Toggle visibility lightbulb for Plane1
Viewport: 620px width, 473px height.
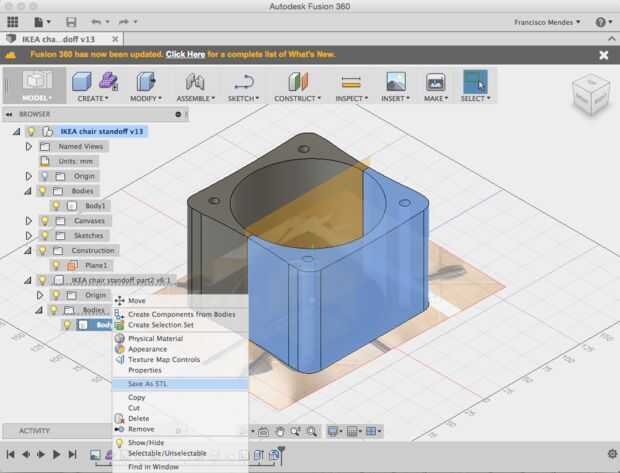coord(56,265)
